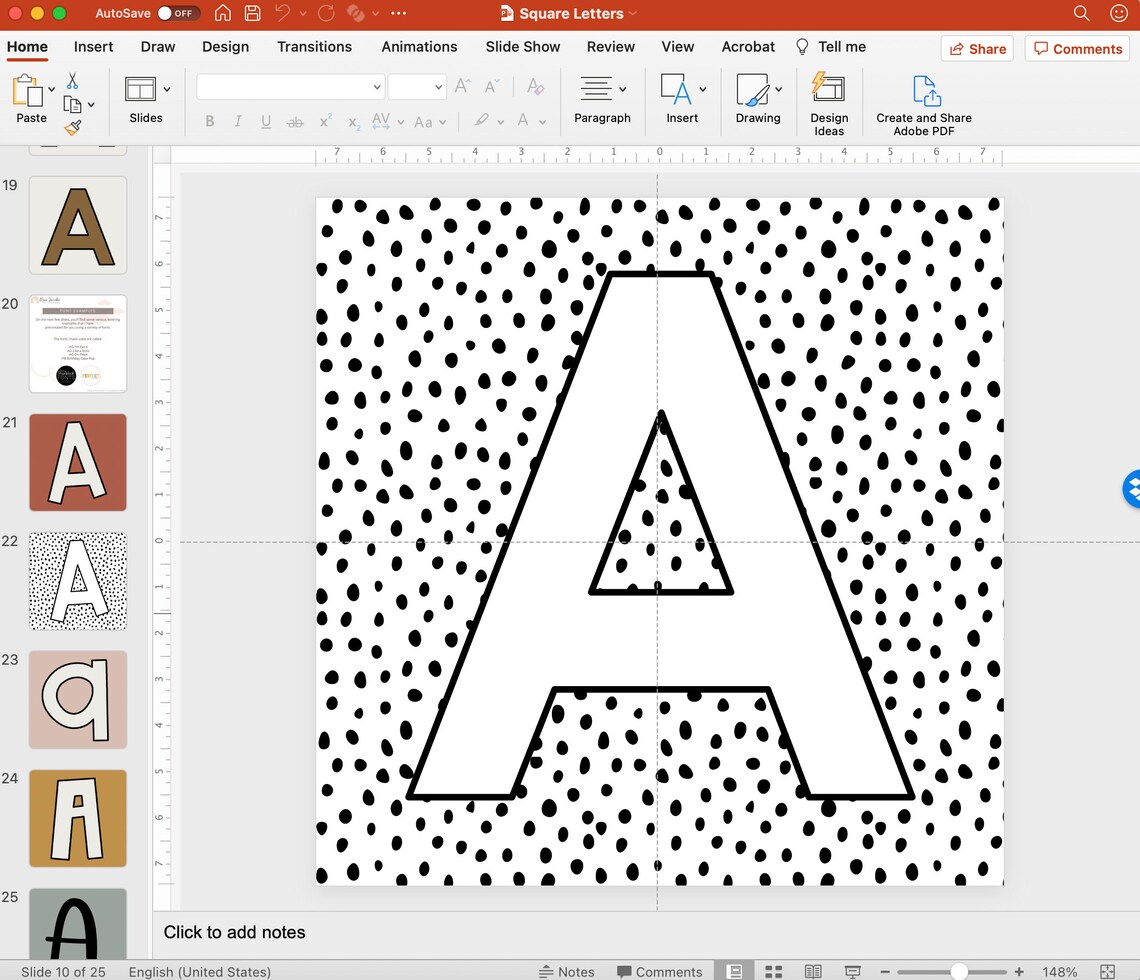Screen dimensions: 1140x980
Task: Select slide 23 thumbnail with letter q
Action: pos(78,699)
